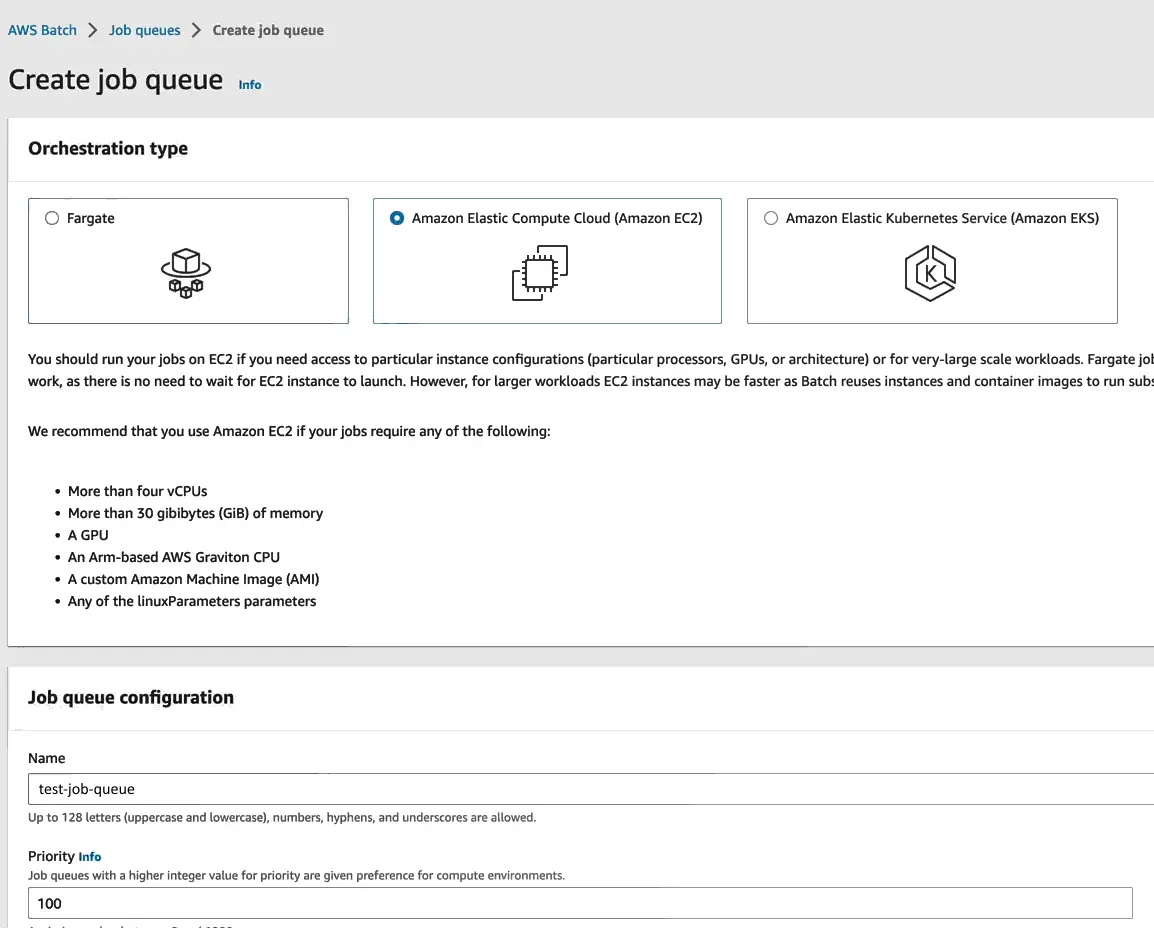Open the AWS Batch breadcrumb link
Viewport: 1154px width, 928px height.
[42, 30]
